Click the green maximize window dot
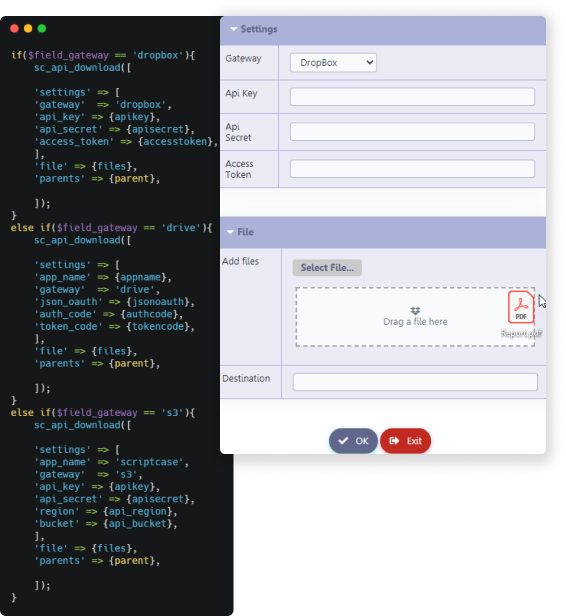 pos(42,28)
